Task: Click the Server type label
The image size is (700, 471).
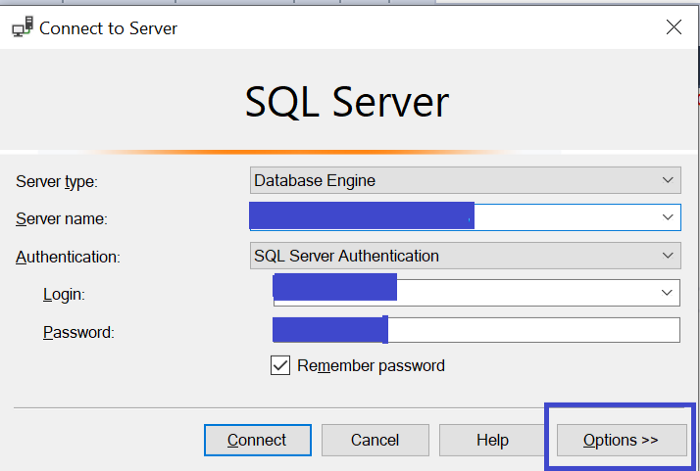Action: [57, 182]
